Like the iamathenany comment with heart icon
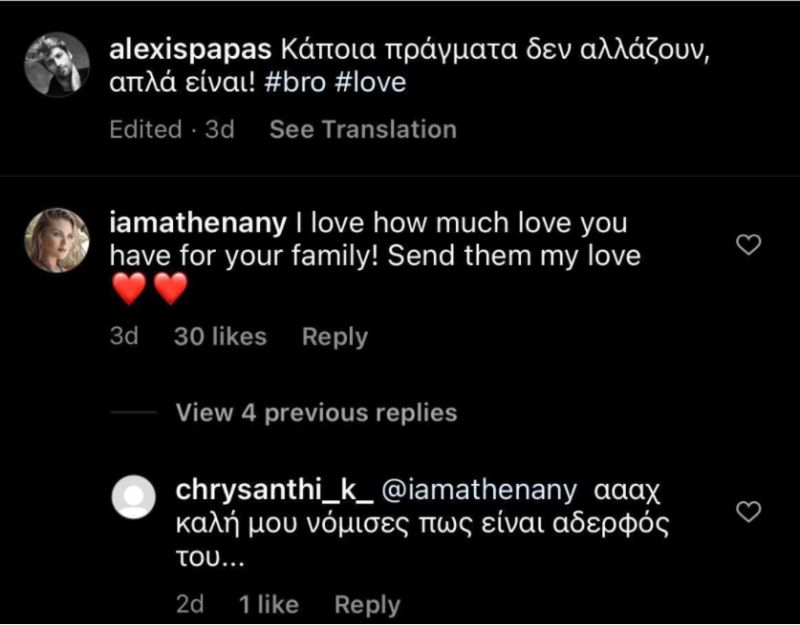The height and width of the screenshot is (625, 800). tap(748, 245)
